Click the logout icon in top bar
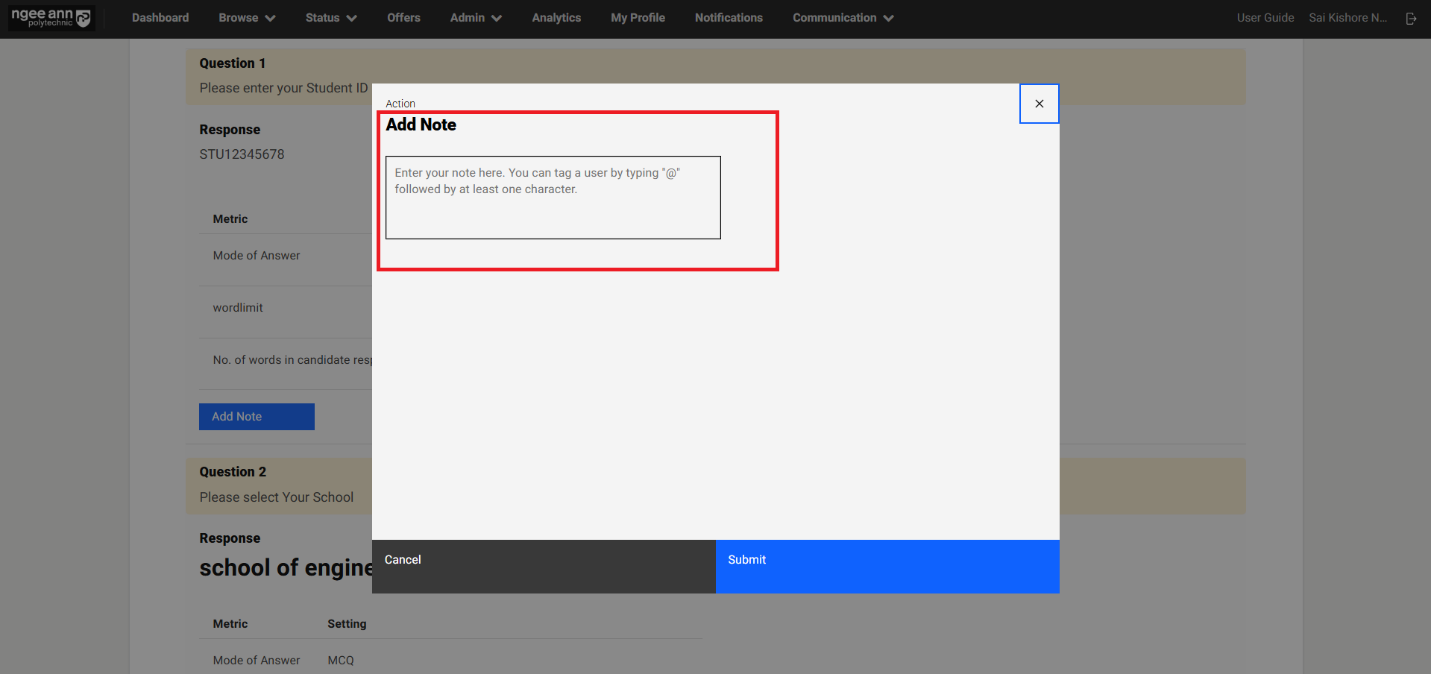The width and height of the screenshot is (1431, 674). (1411, 18)
